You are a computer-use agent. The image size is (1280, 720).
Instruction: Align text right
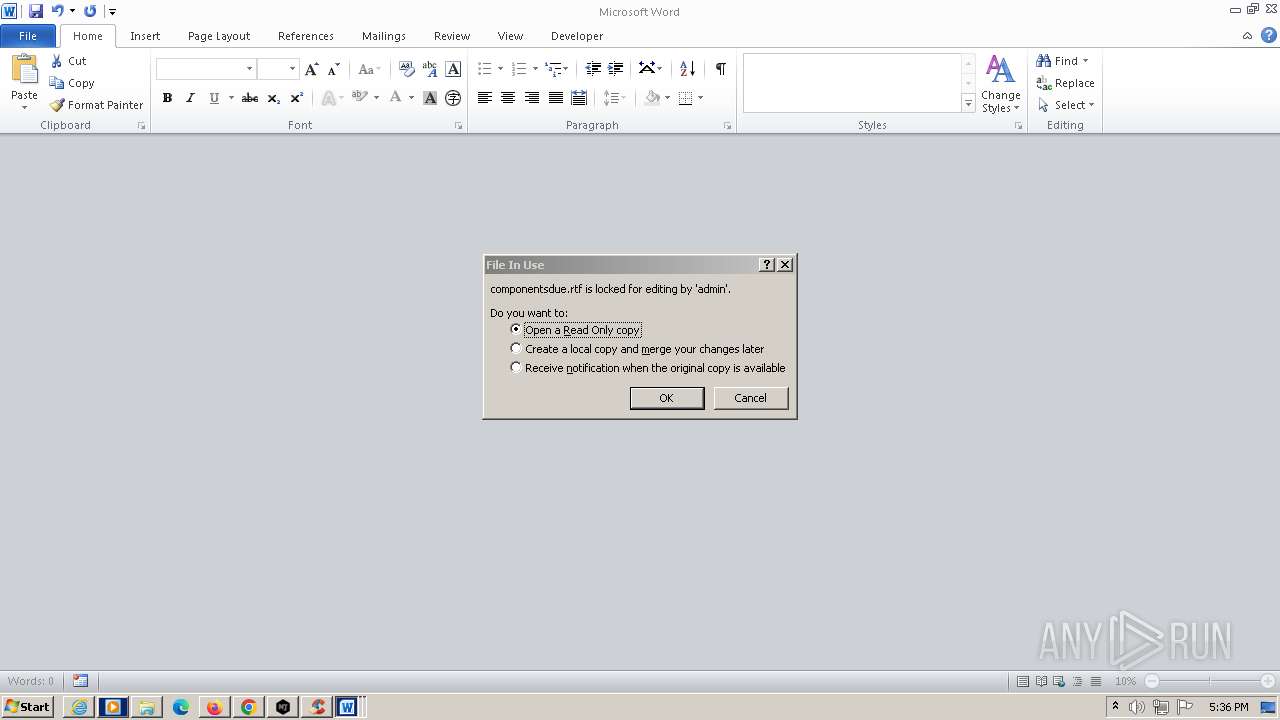tap(532, 98)
